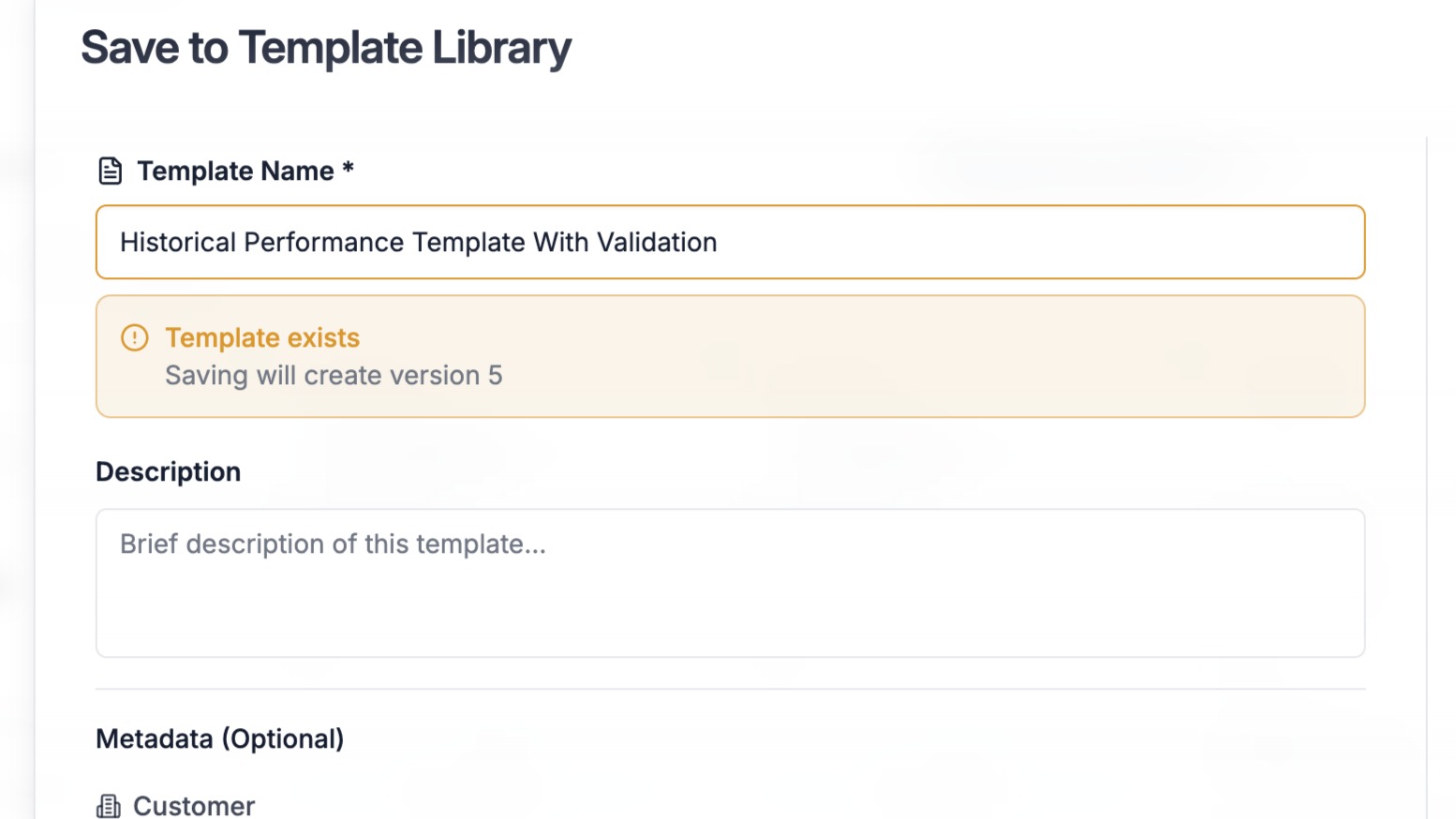1456x819 pixels.
Task: Click the 'Description' field label
Action: [x=168, y=471]
